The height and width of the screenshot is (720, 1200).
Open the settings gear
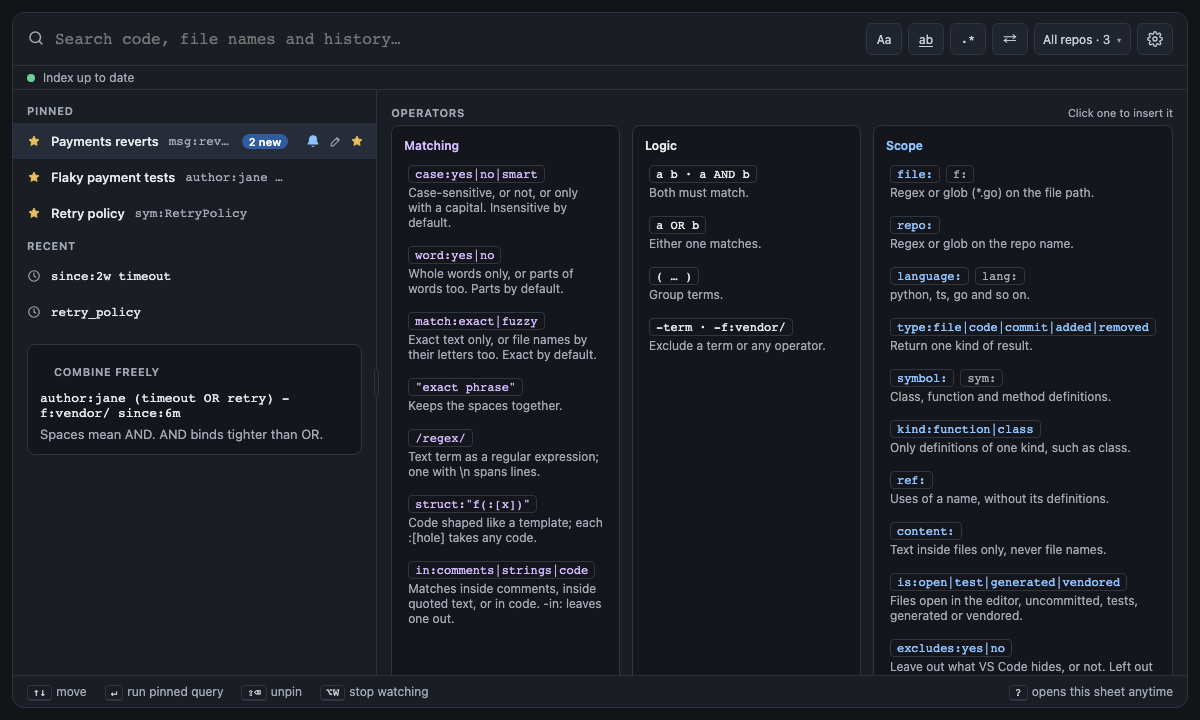point(1155,39)
